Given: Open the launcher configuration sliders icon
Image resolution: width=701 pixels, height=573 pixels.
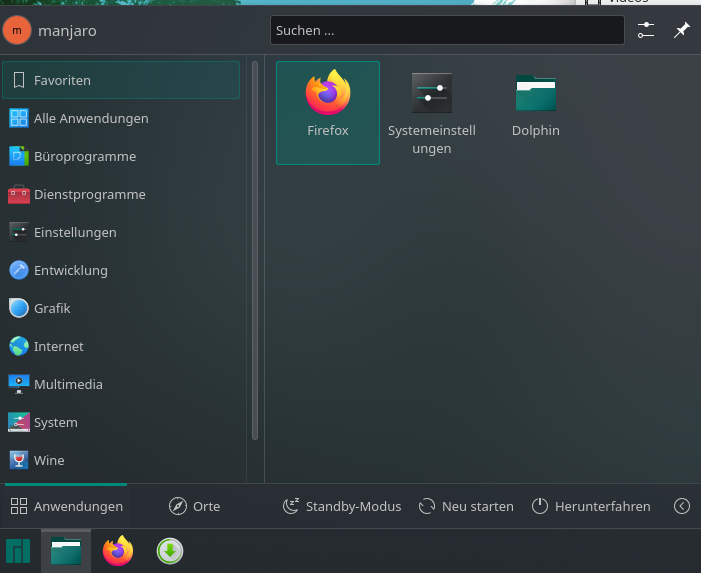Looking at the screenshot, I should tap(646, 30).
